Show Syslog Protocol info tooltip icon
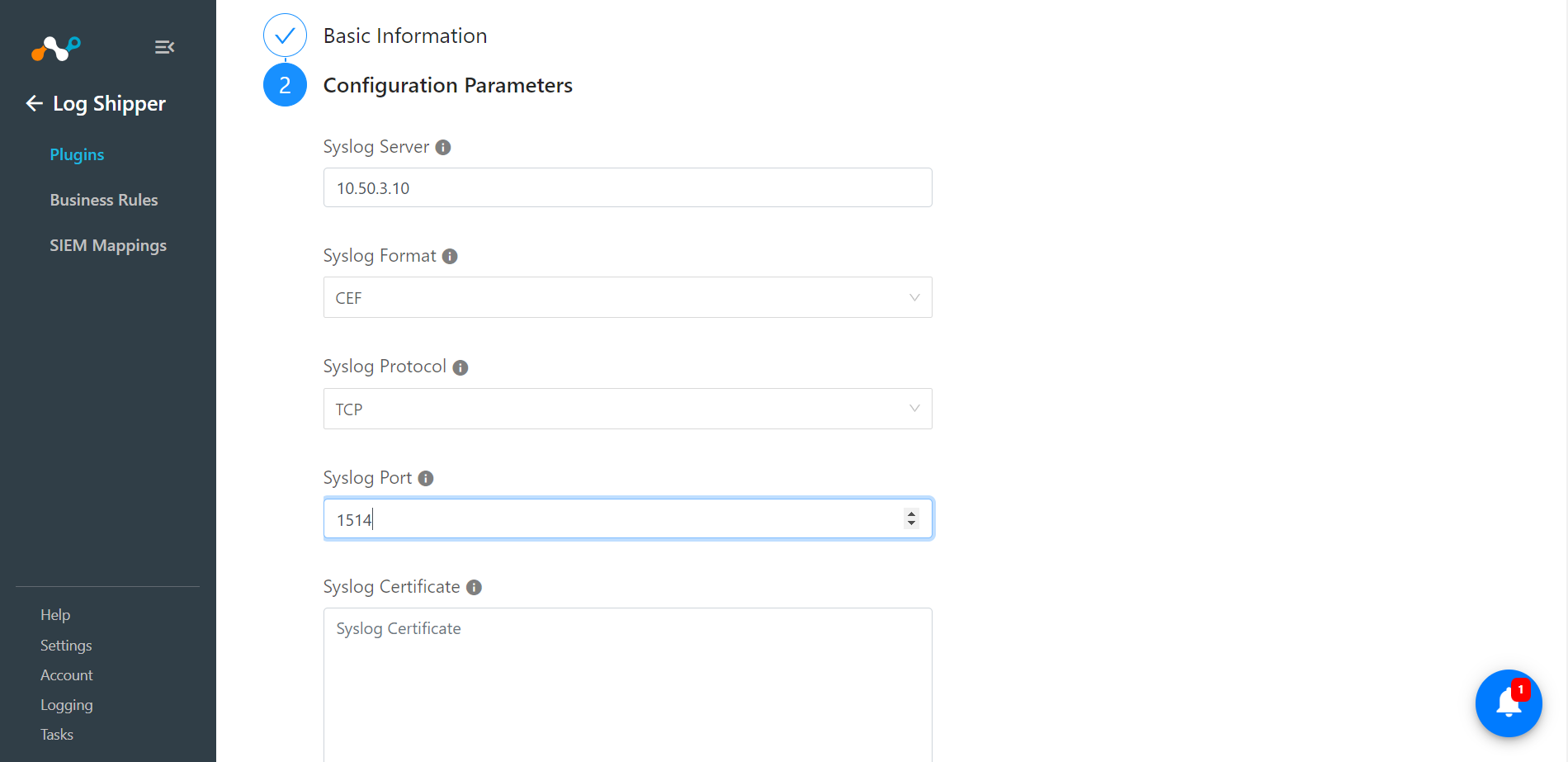Viewport: 1568px width, 762px height. pyautogui.click(x=460, y=367)
